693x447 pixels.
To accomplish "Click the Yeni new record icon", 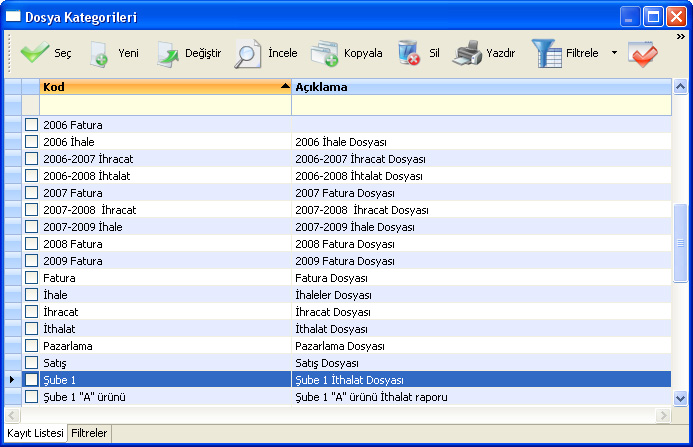I will (100, 54).
